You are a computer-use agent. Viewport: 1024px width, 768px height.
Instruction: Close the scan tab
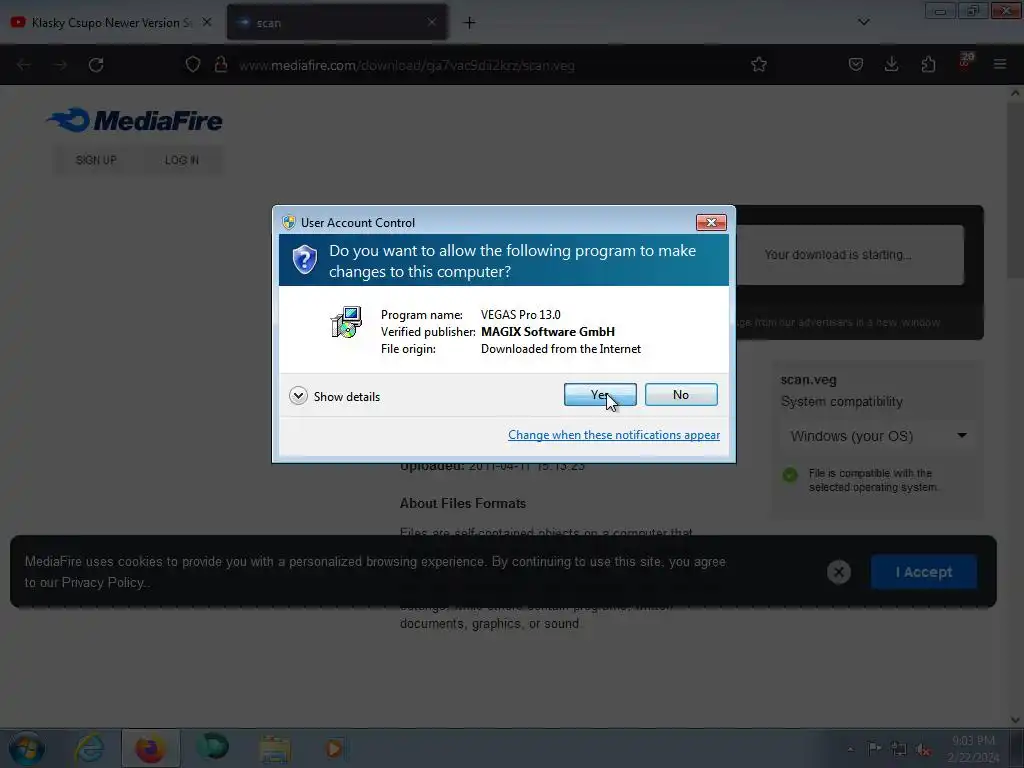point(432,22)
